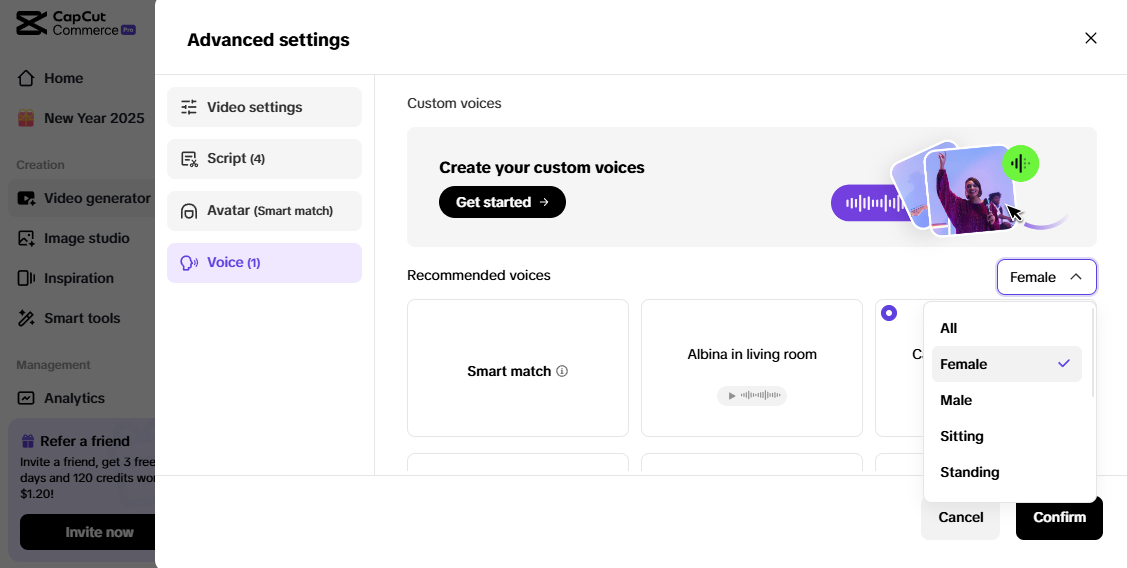Open Analytics from left sidebar

pyautogui.click(x=74, y=398)
